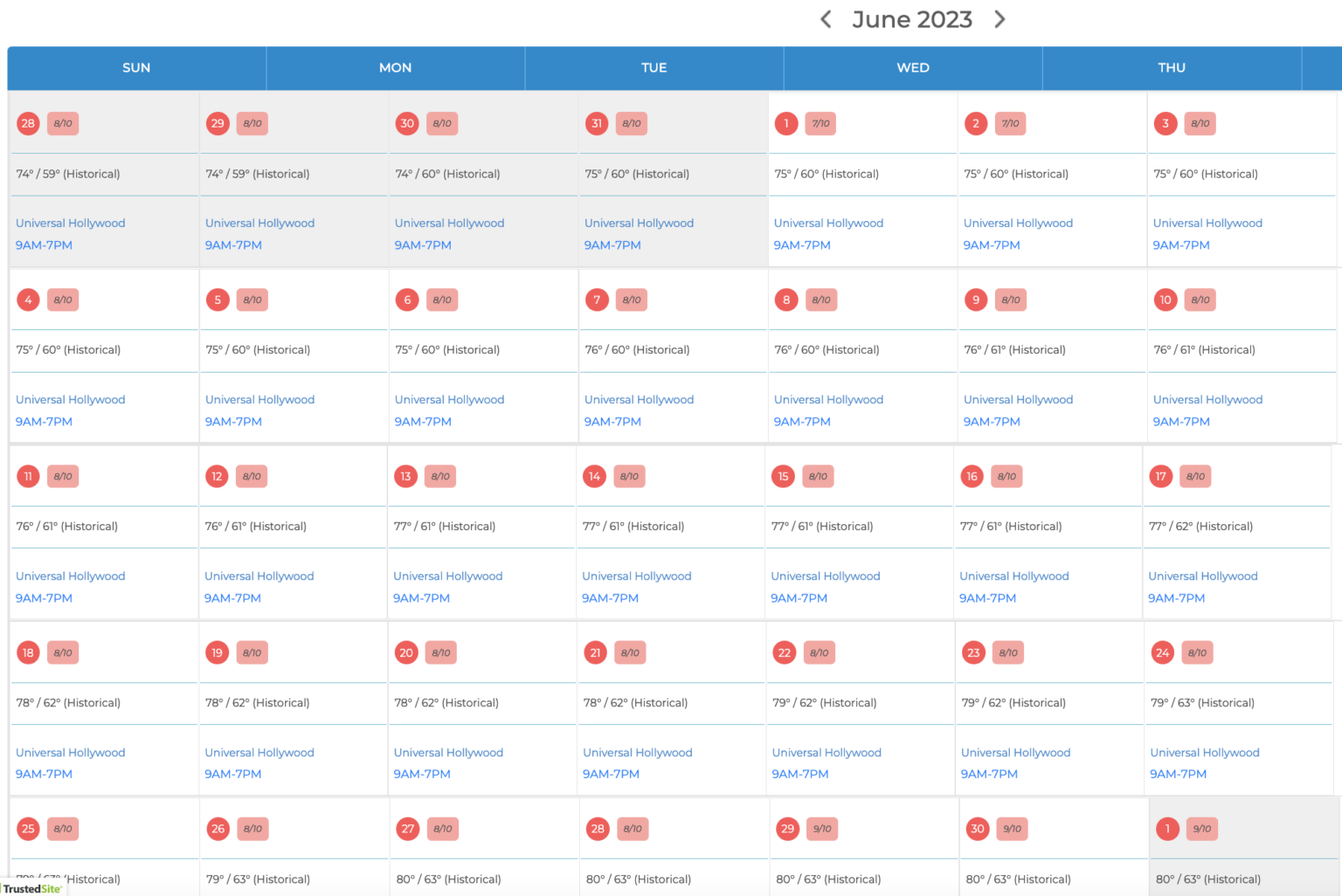Click the TrustedSite badge
Image resolution: width=1342 pixels, height=896 pixels.
32,888
